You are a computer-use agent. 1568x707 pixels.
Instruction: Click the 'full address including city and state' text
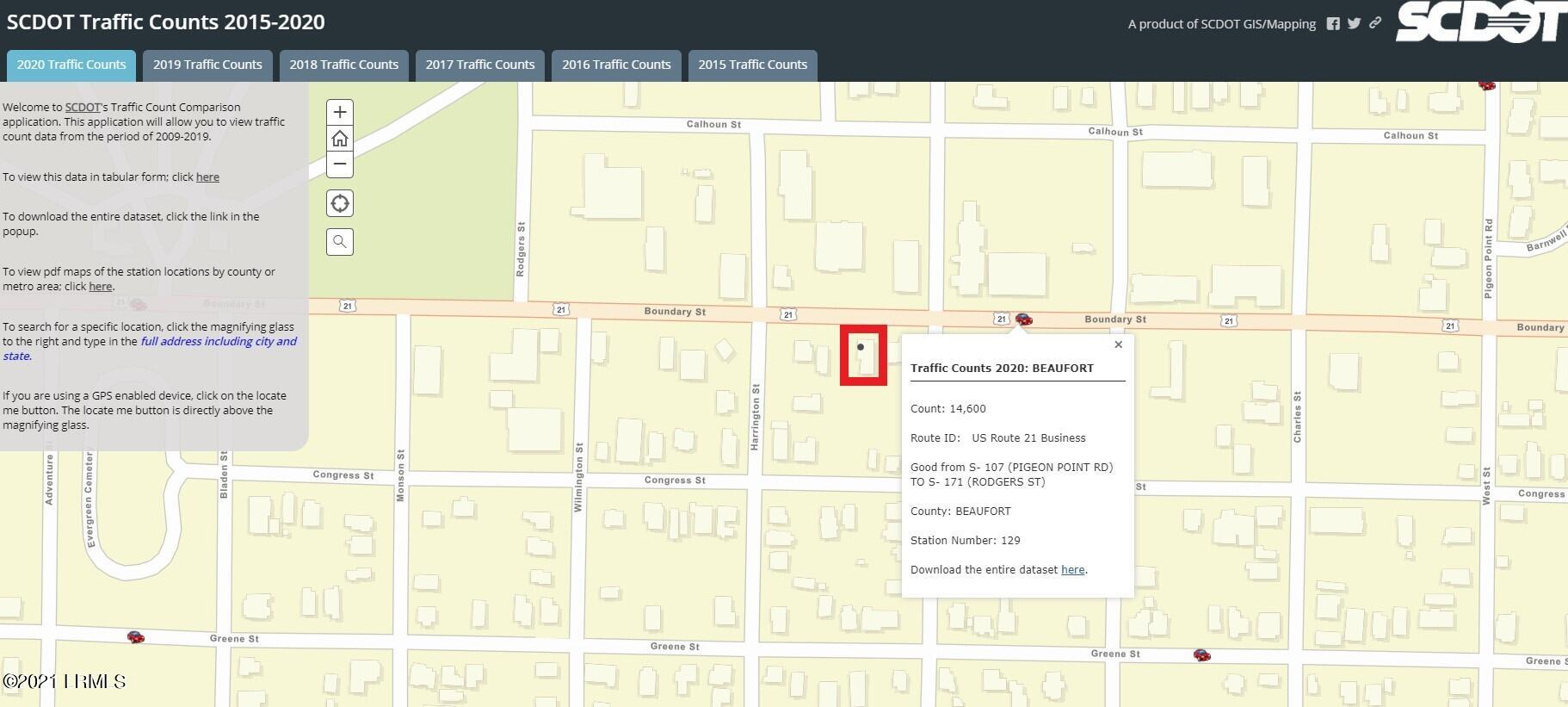[x=150, y=349]
